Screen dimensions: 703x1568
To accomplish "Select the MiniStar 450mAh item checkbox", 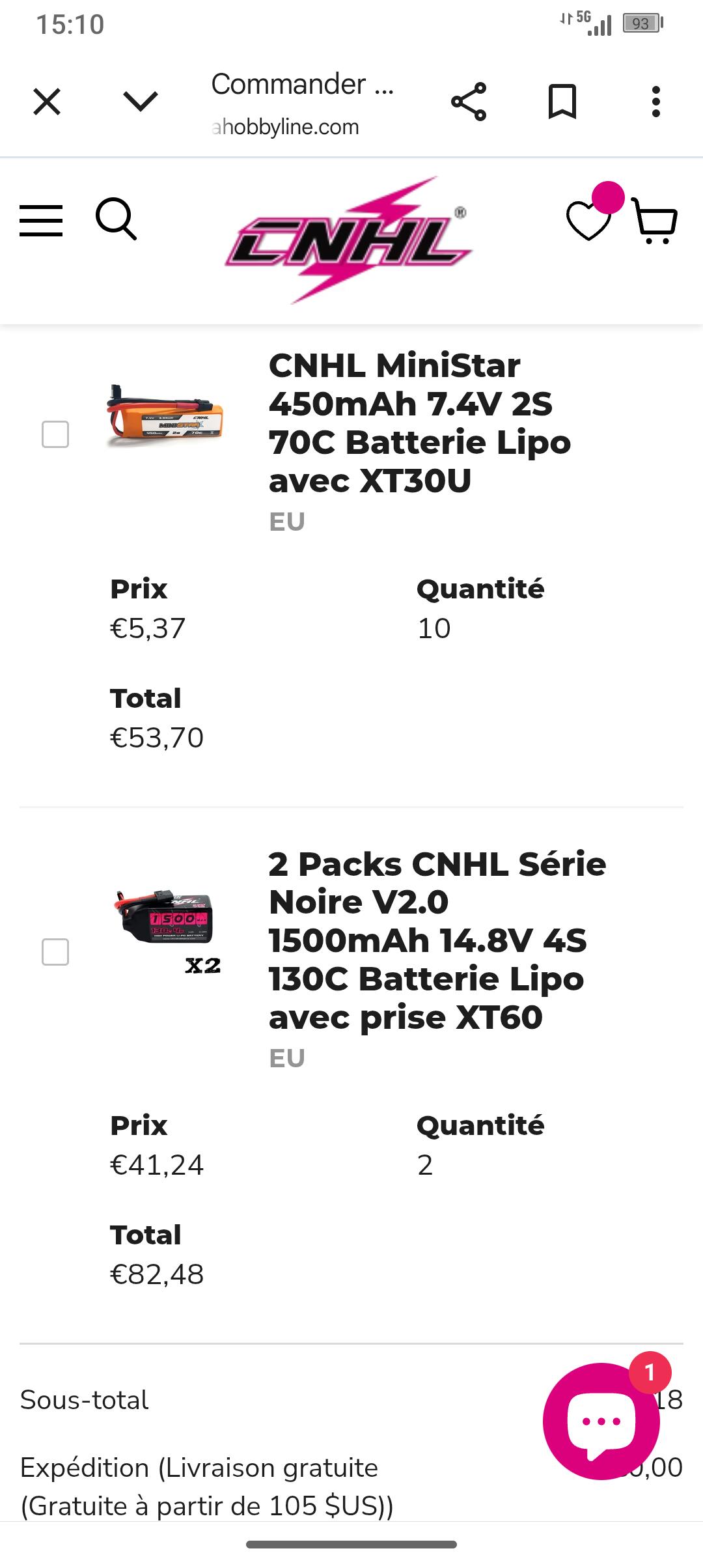I will pyautogui.click(x=55, y=434).
